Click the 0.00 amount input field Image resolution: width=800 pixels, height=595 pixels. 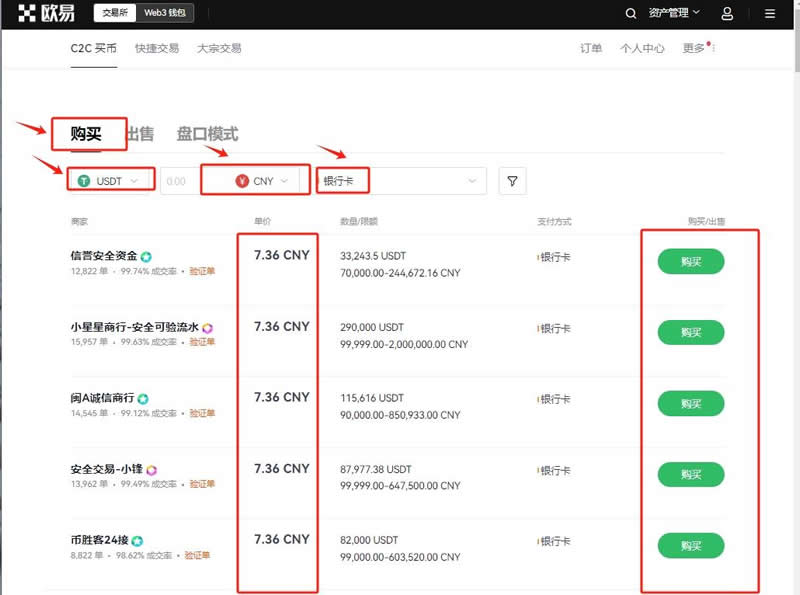(180, 181)
